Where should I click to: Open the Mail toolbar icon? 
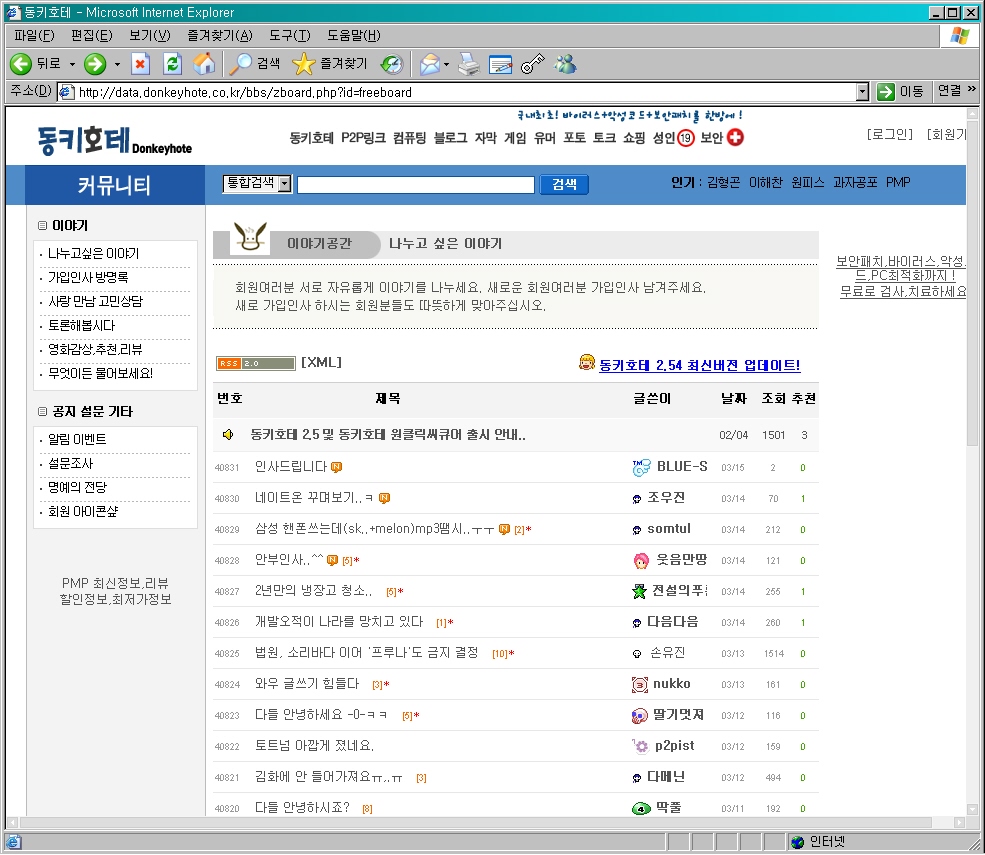click(430, 64)
